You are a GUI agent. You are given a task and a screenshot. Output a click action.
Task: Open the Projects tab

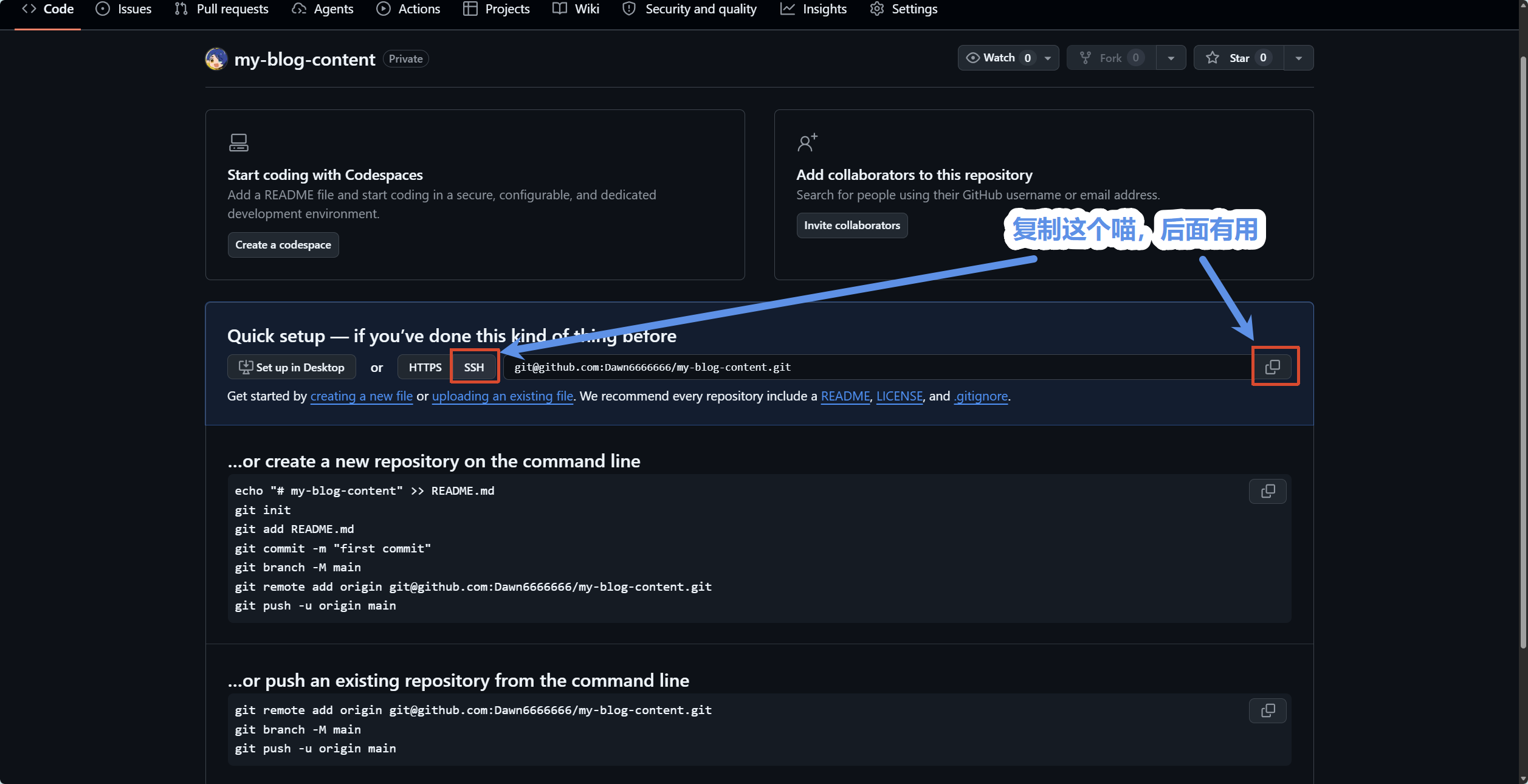pos(496,9)
